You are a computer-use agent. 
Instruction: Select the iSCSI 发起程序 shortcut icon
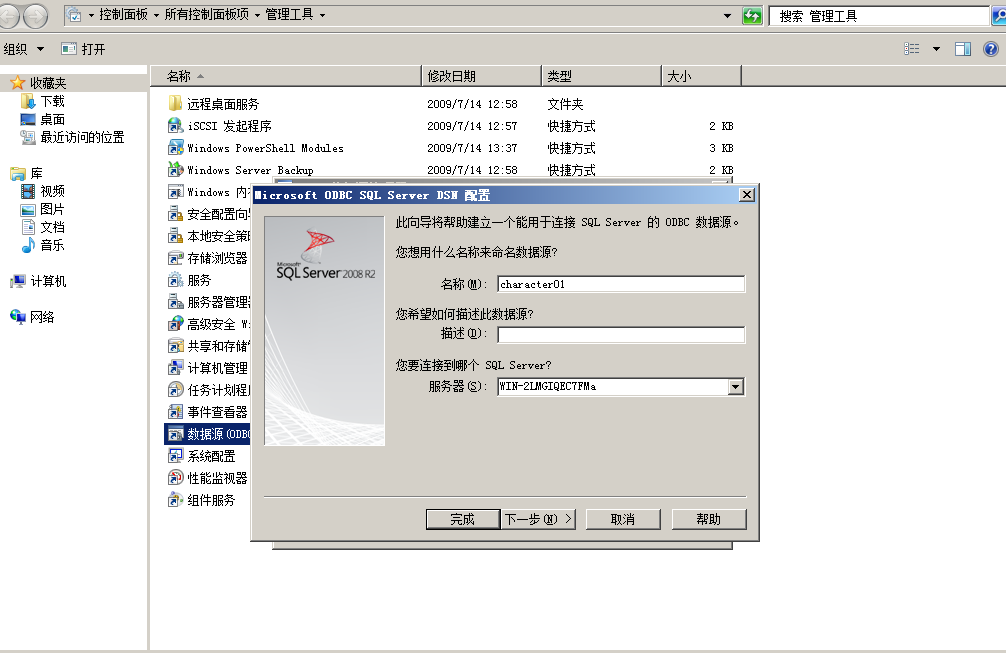tap(175, 126)
